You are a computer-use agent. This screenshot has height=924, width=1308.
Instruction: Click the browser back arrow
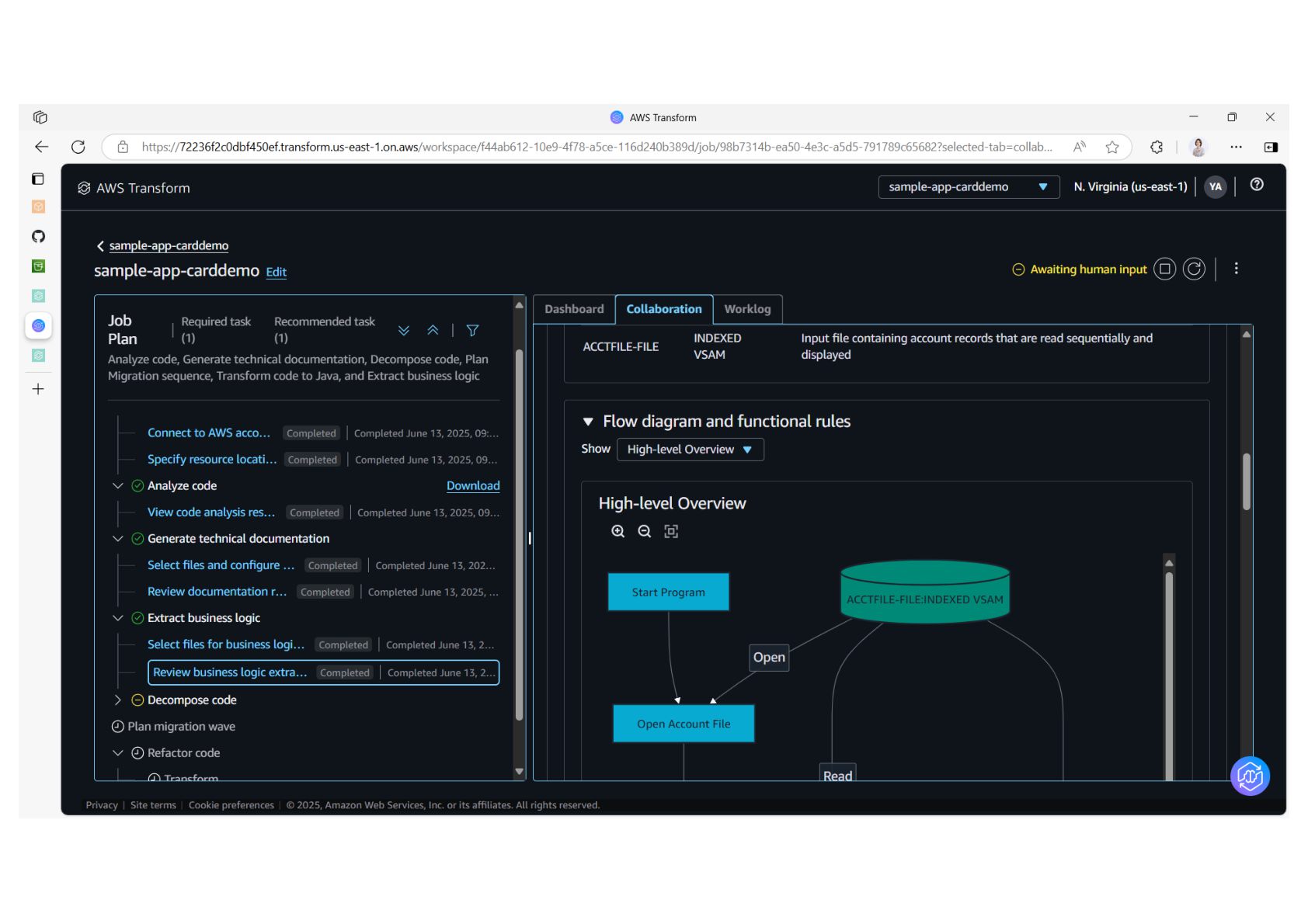(x=41, y=147)
